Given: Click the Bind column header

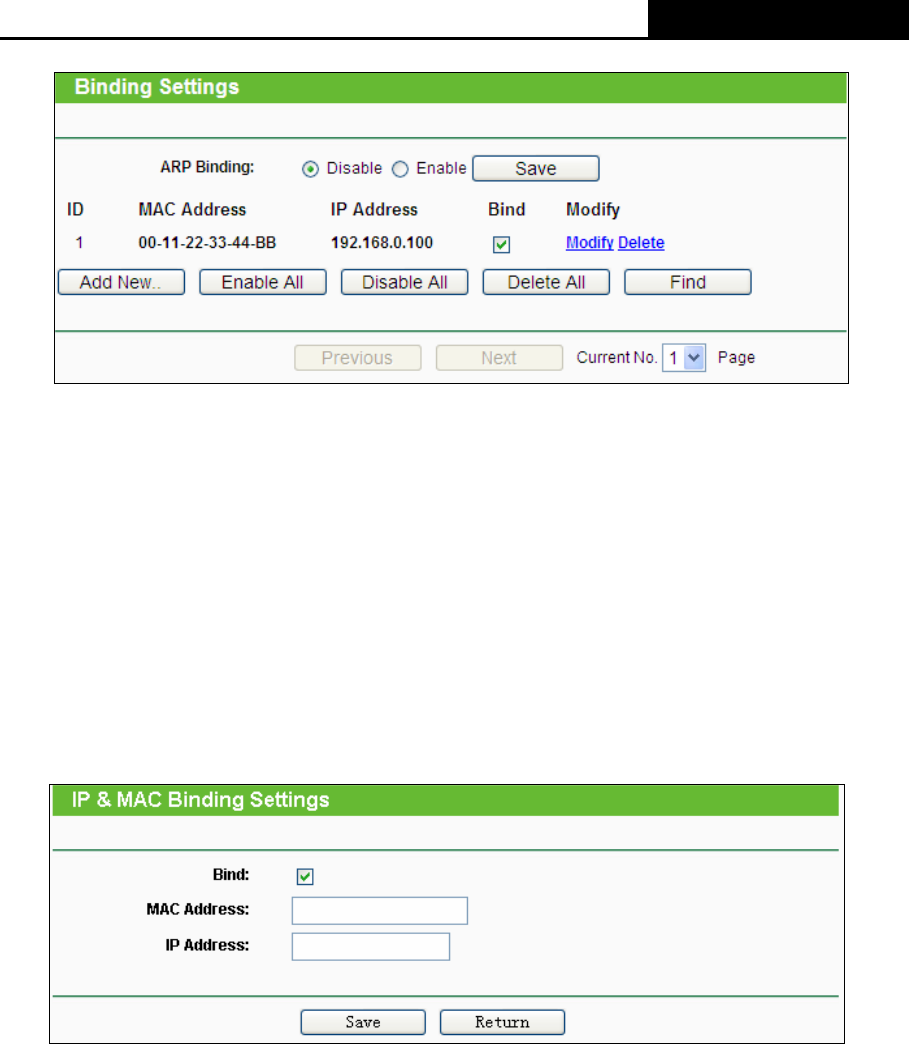Looking at the screenshot, I should click(507, 210).
